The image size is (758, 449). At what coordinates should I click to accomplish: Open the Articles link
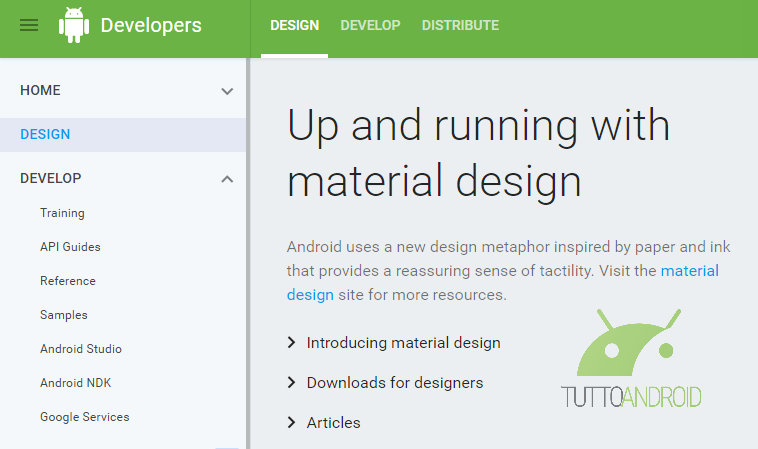334,423
